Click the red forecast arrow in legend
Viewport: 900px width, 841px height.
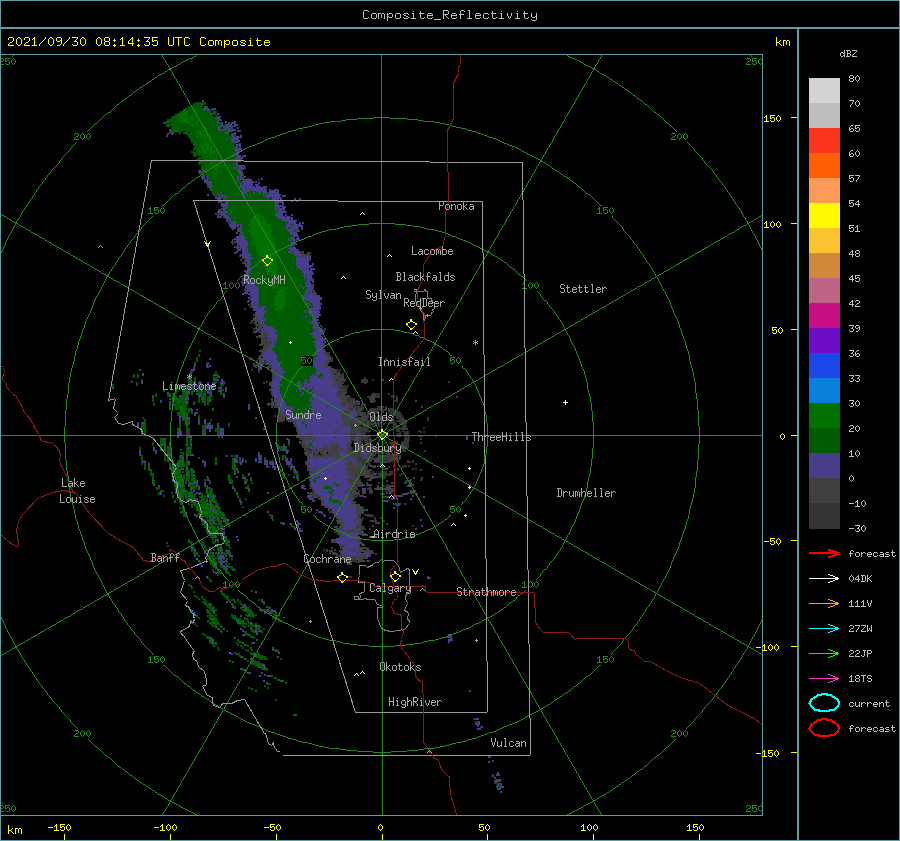point(824,553)
